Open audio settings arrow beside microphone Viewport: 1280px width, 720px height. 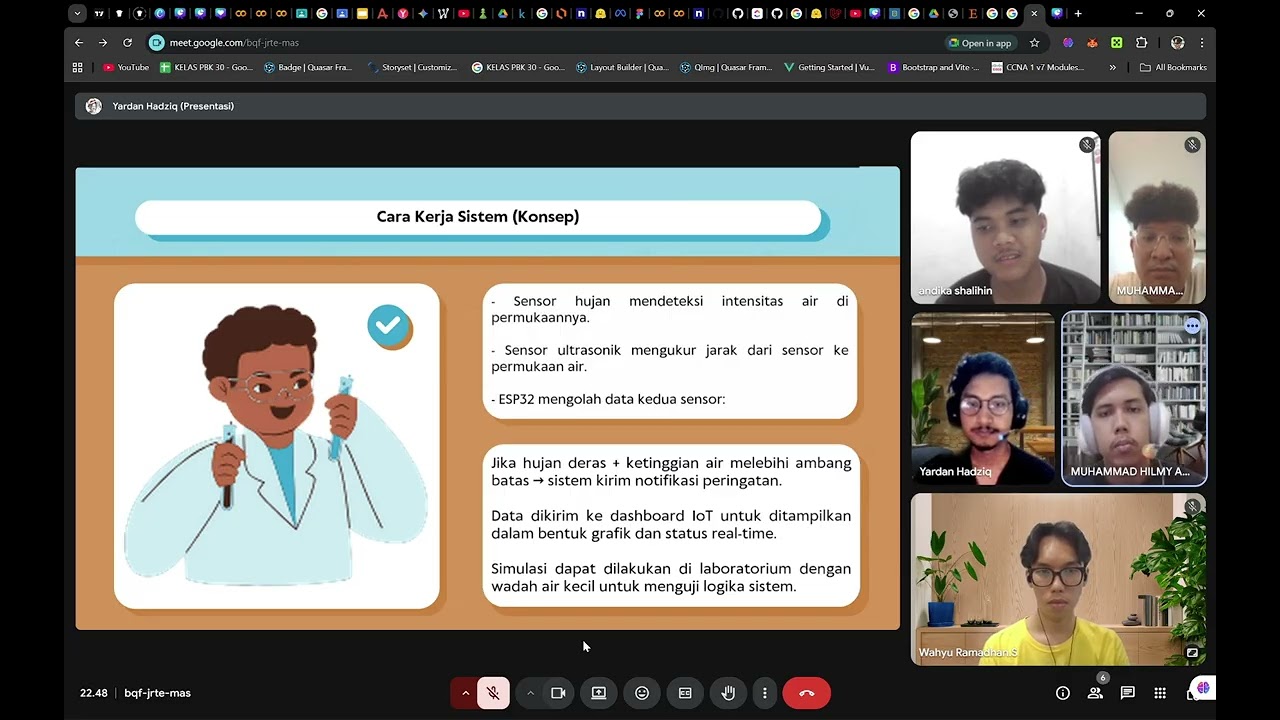tap(465, 693)
